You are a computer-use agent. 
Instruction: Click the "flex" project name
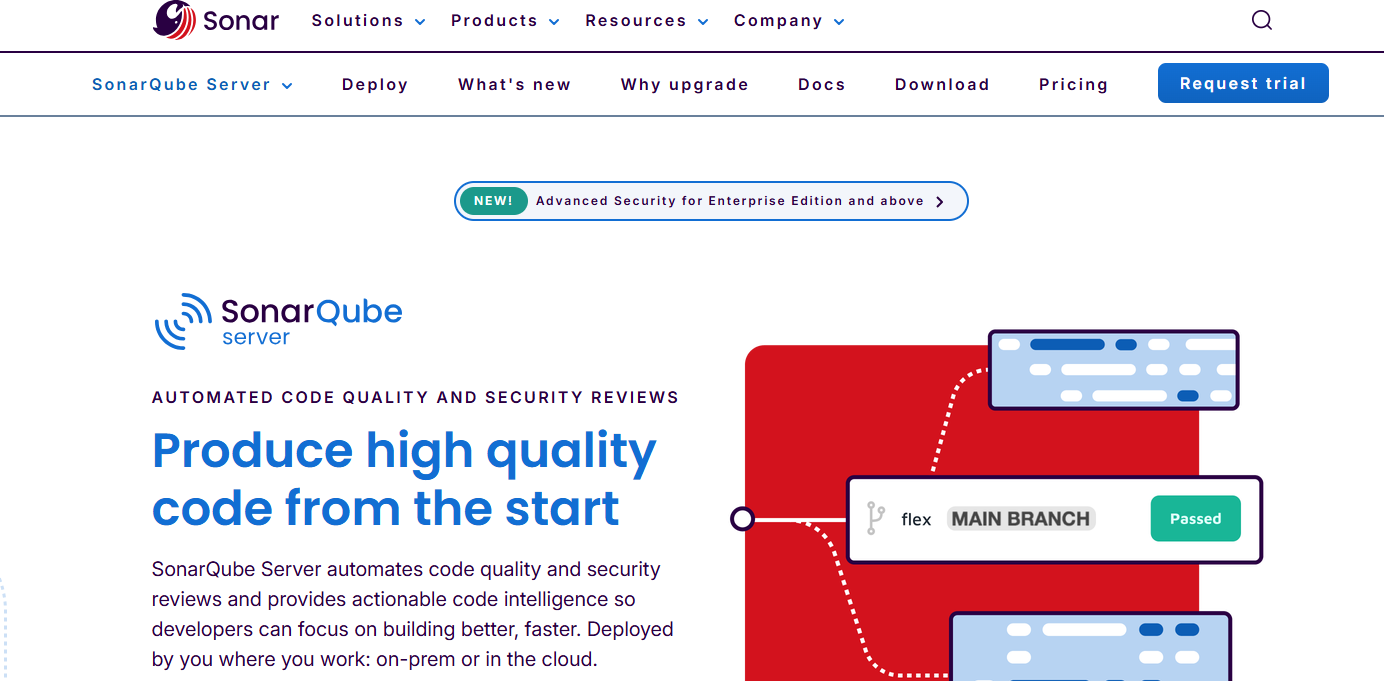point(916,520)
